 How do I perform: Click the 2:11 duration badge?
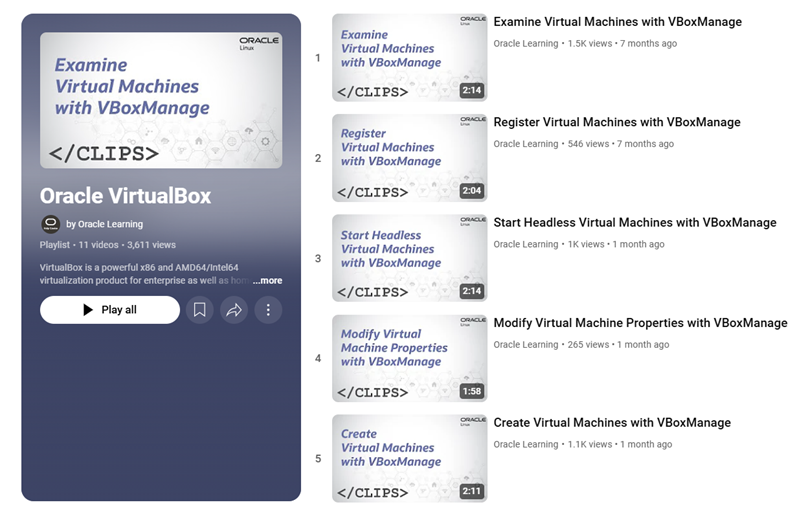coord(472,491)
